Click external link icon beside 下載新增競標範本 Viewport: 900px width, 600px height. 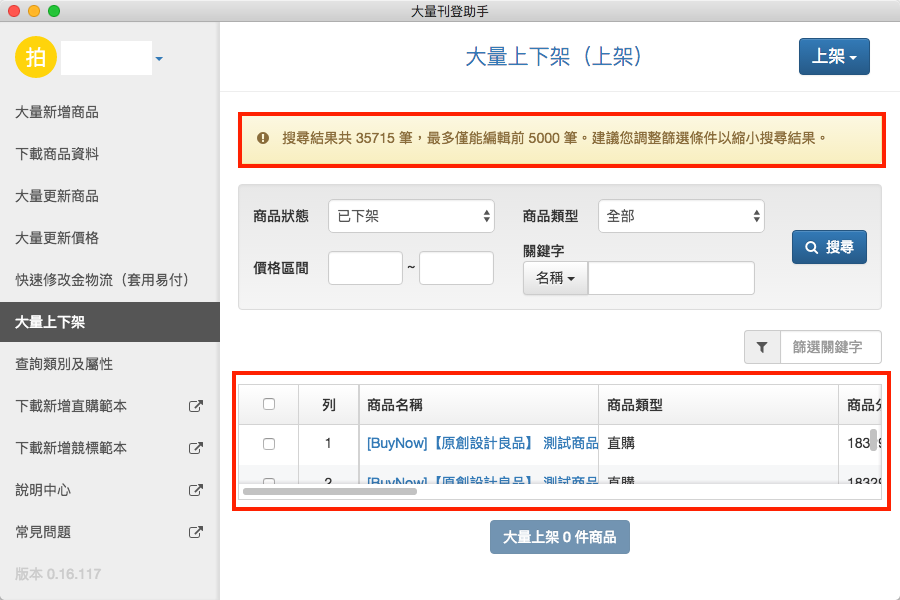[x=196, y=448]
